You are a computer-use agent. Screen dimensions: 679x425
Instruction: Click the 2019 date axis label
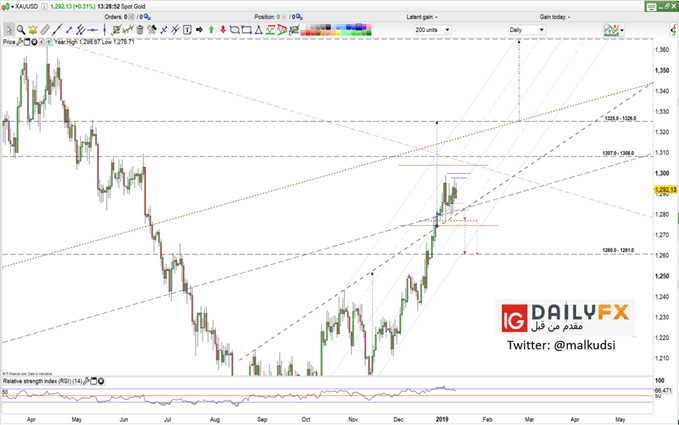tap(442, 419)
